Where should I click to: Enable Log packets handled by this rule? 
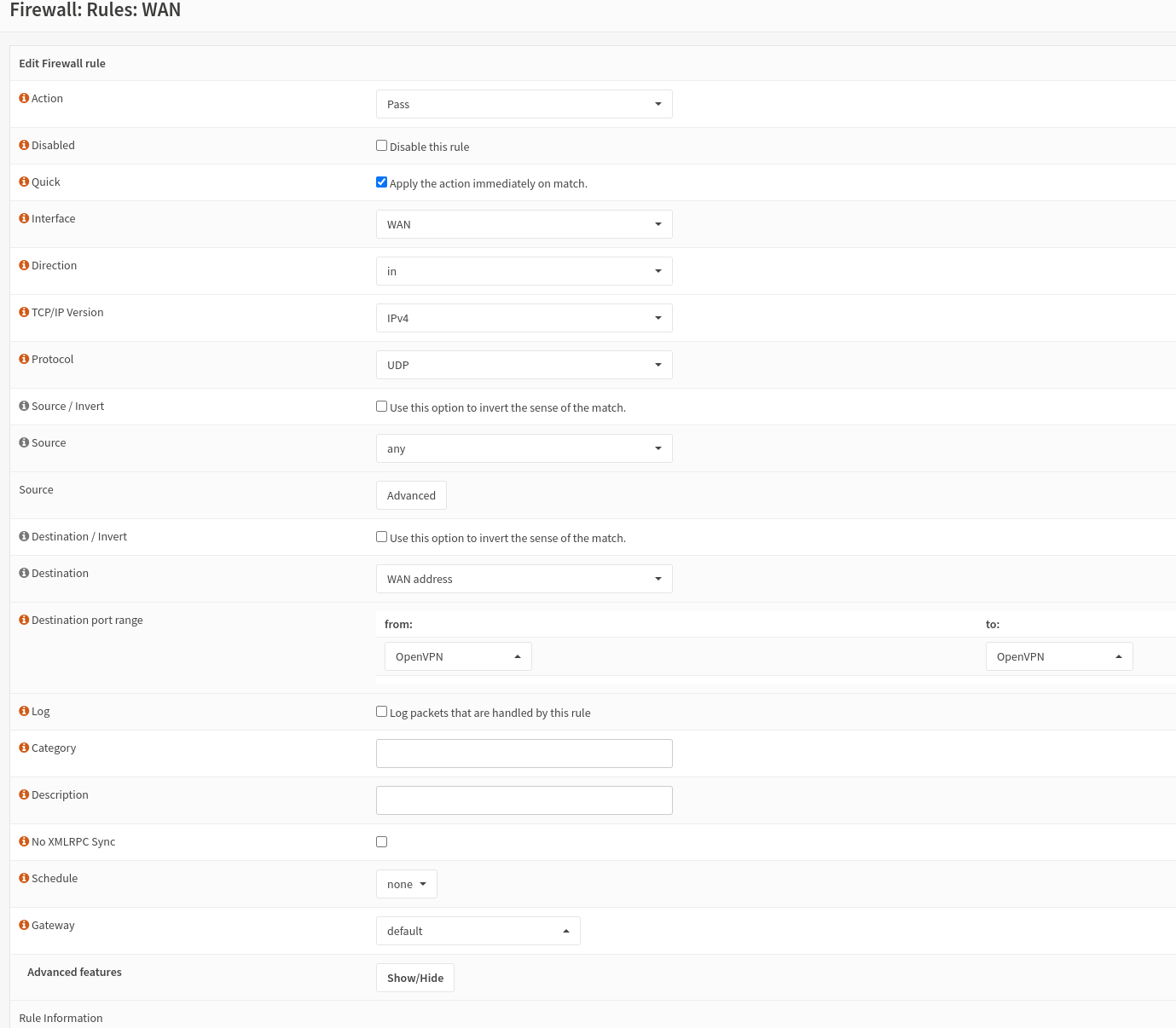coord(381,711)
